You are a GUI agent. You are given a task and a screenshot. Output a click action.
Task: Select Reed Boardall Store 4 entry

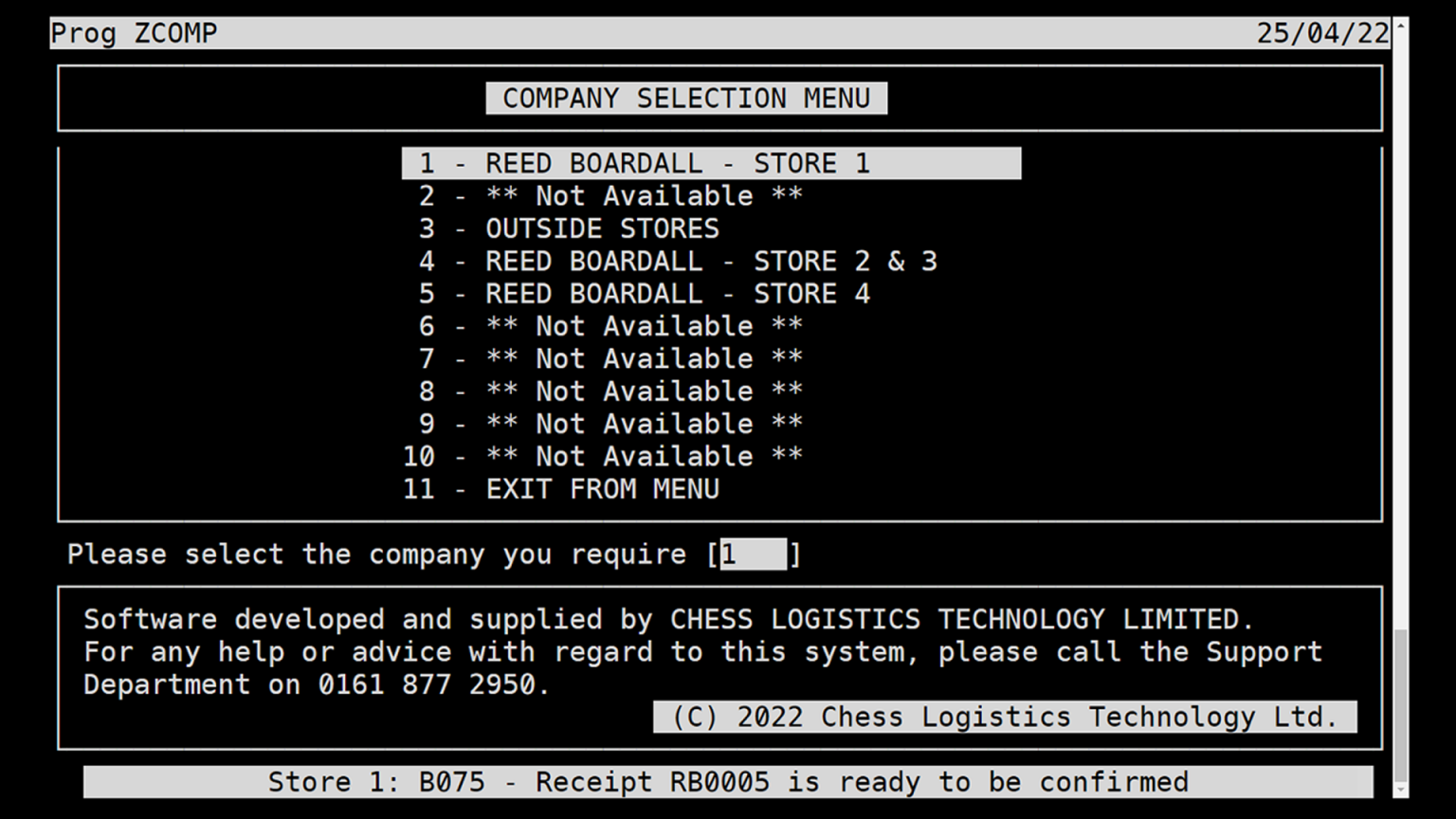645,294
